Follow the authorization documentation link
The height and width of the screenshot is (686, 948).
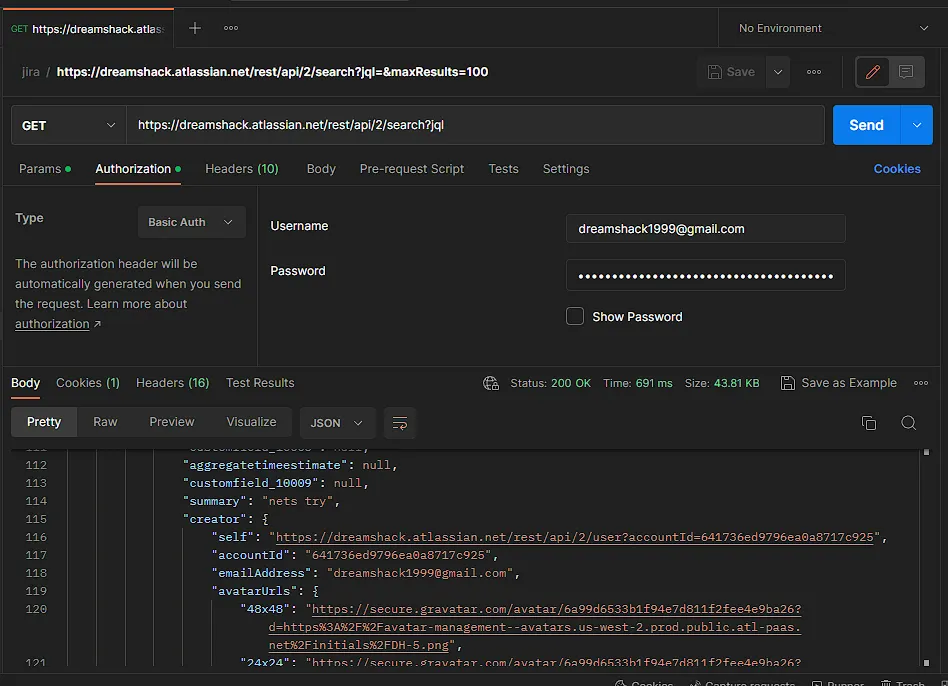coord(52,323)
